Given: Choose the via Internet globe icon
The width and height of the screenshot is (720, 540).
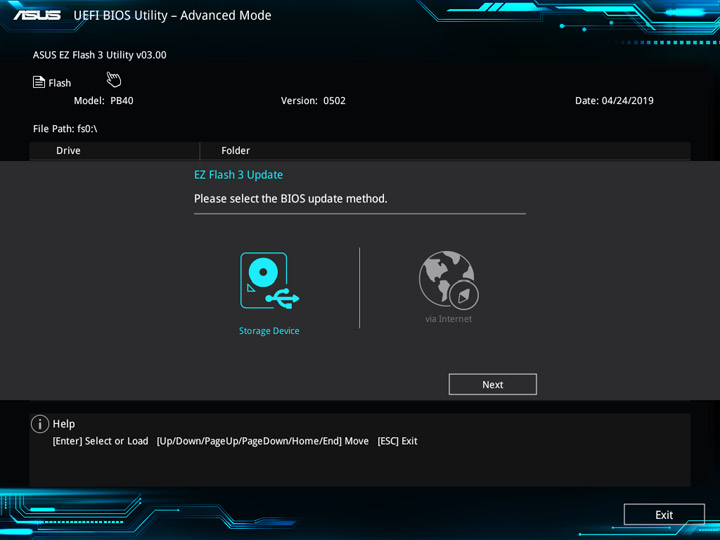Looking at the screenshot, I should point(449,279).
